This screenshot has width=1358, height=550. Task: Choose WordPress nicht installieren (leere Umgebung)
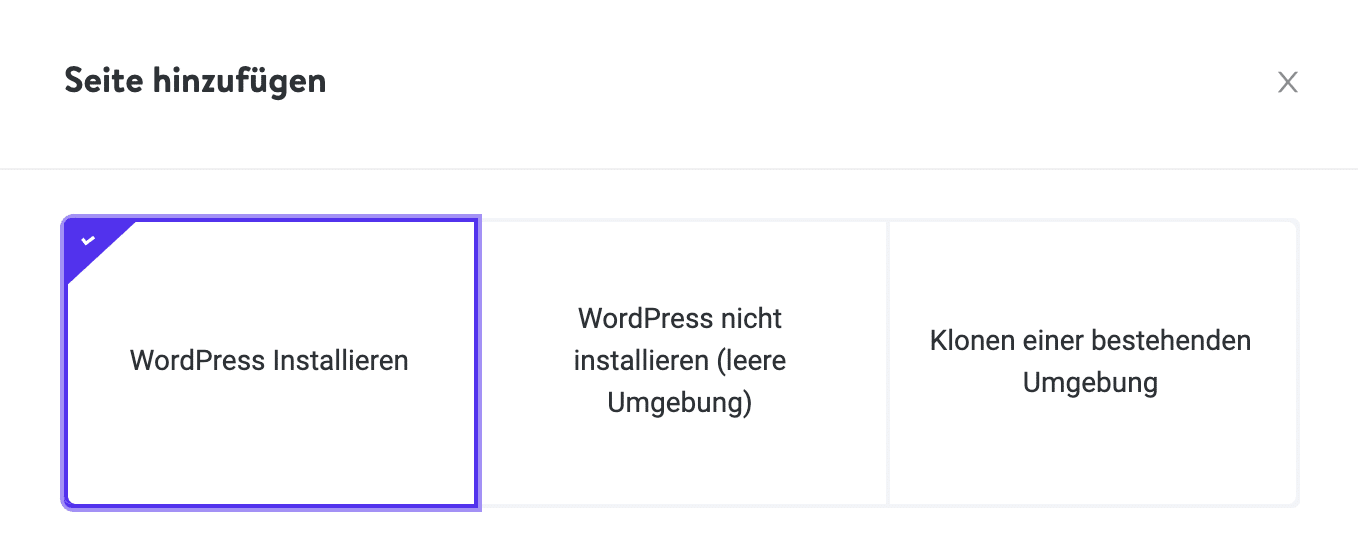pos(680,362)
